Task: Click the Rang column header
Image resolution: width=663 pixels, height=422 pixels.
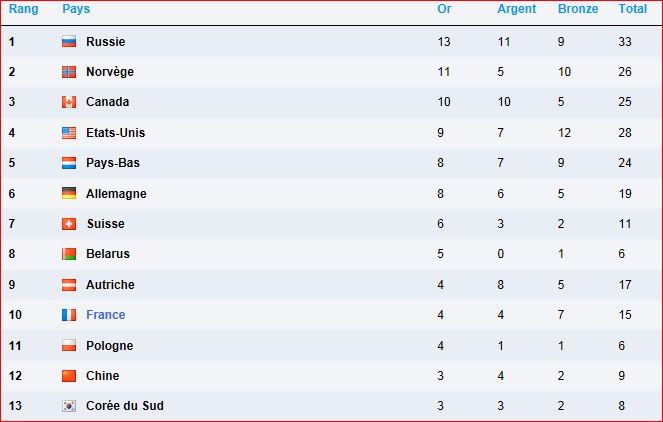Action: click(24, 9)
